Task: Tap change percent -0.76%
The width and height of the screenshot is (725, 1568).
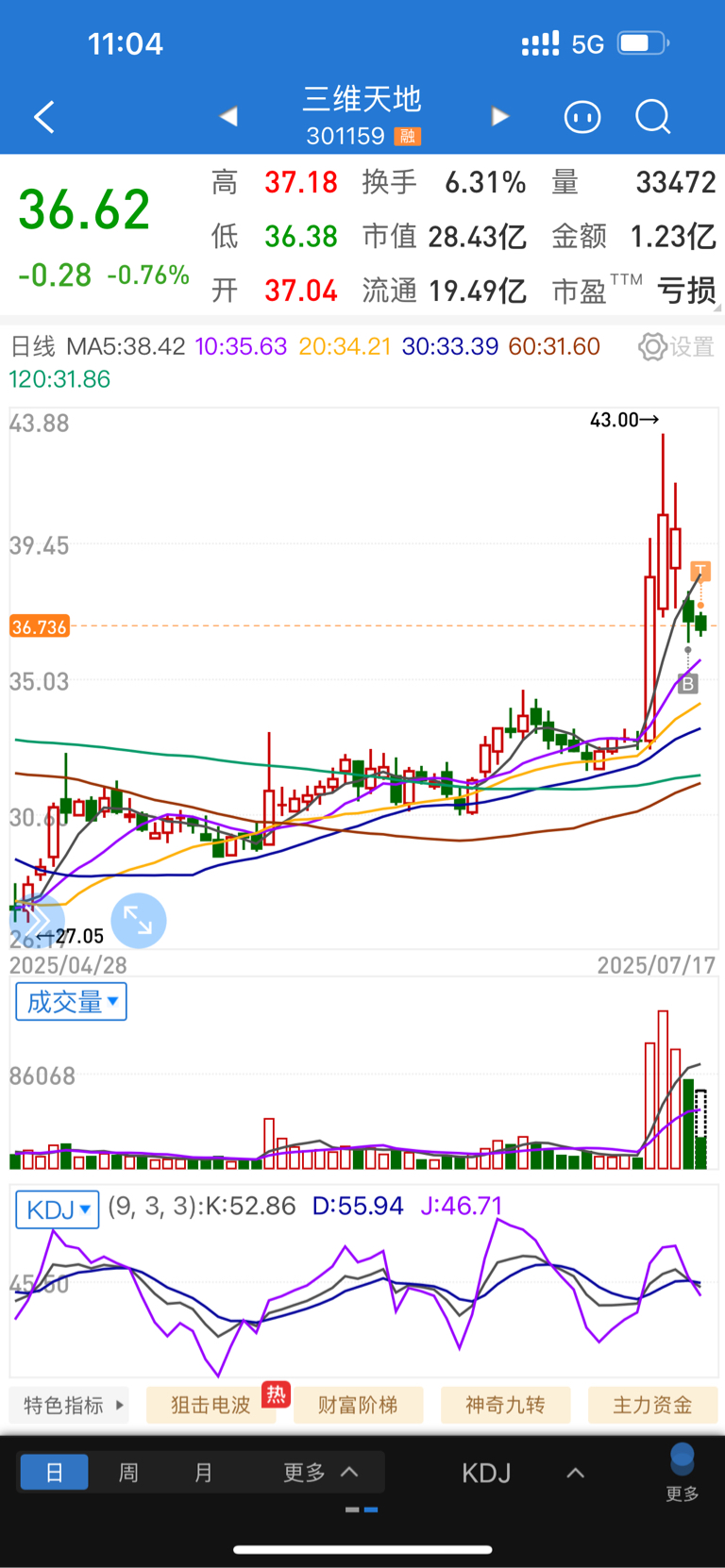Action: [x=148, y=275]
